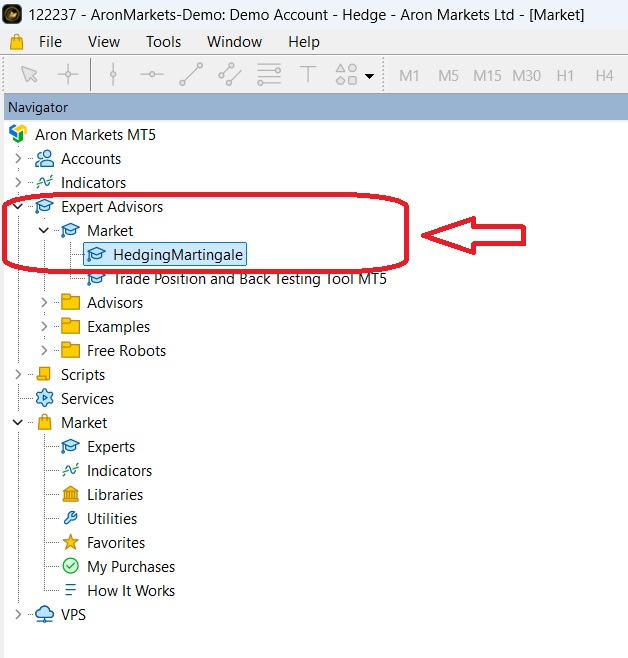Image resolution: width=628 pixels, height=658 pixels.
Task: Open the View menu
Action: coord(103,42)
